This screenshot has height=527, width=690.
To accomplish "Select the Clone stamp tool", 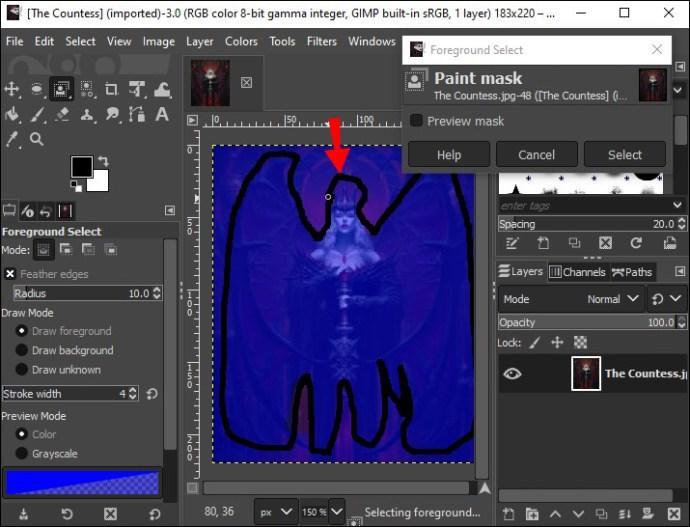I will 87,114.
